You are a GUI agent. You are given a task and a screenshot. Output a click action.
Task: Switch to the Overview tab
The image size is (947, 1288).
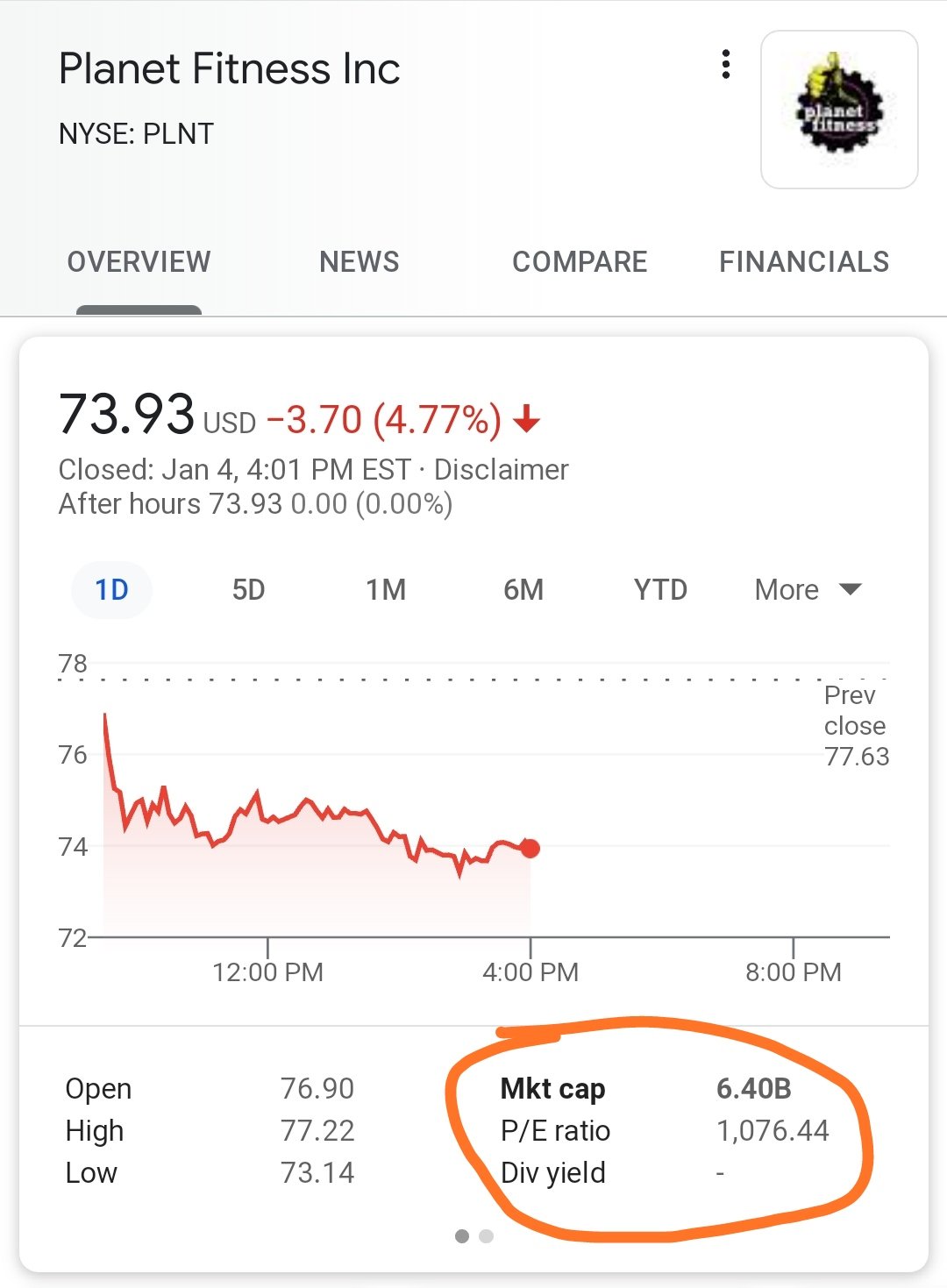[139, 261]
